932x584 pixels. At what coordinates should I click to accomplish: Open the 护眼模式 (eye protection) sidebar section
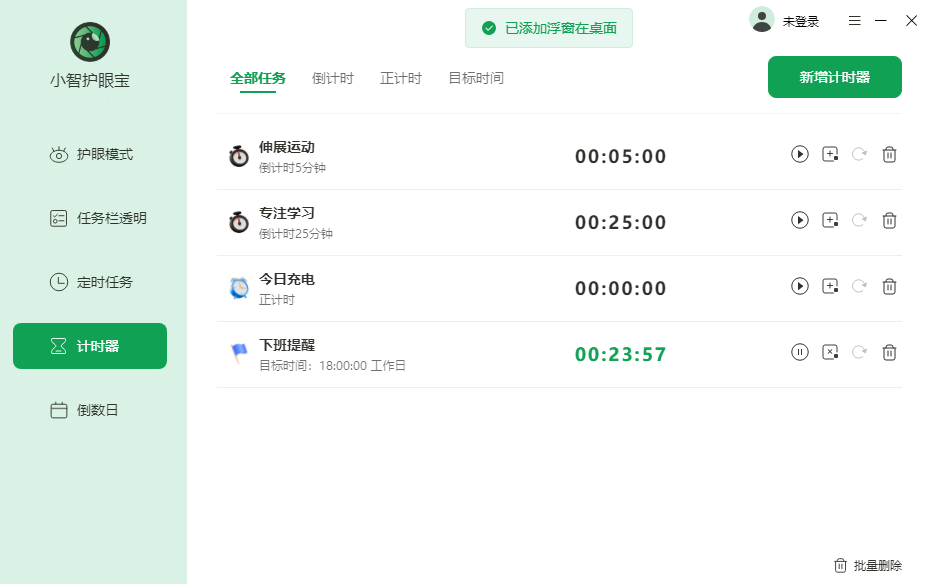pyautogui.click(x=89, y=155)
